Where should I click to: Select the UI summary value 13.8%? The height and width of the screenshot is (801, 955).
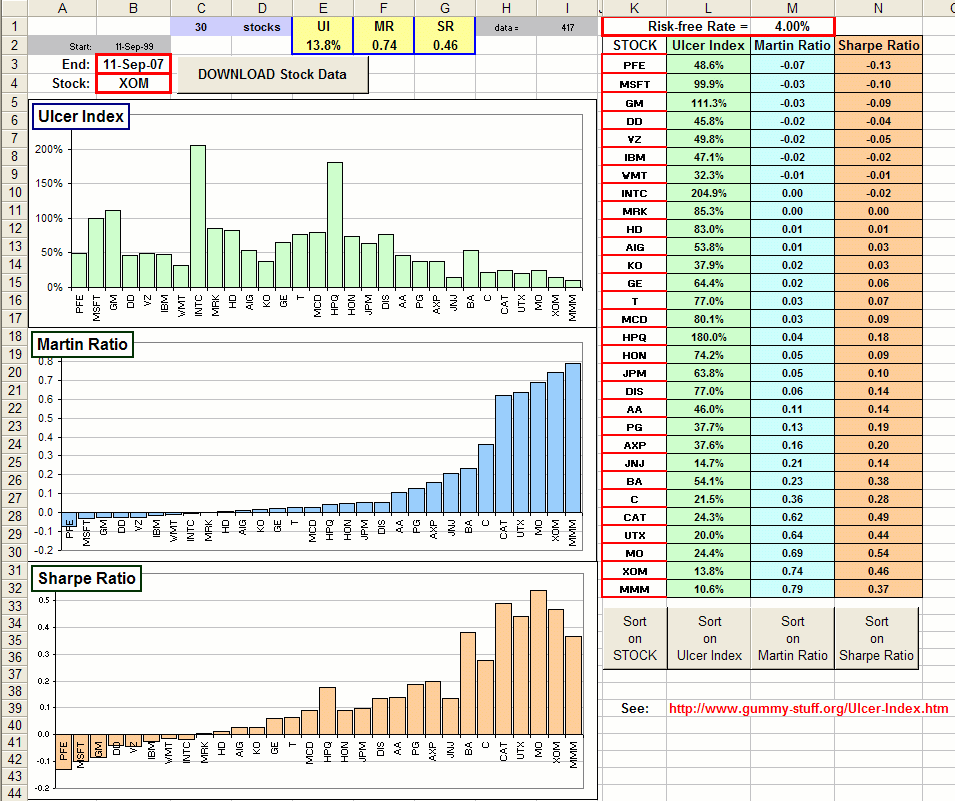pos(323,45)
